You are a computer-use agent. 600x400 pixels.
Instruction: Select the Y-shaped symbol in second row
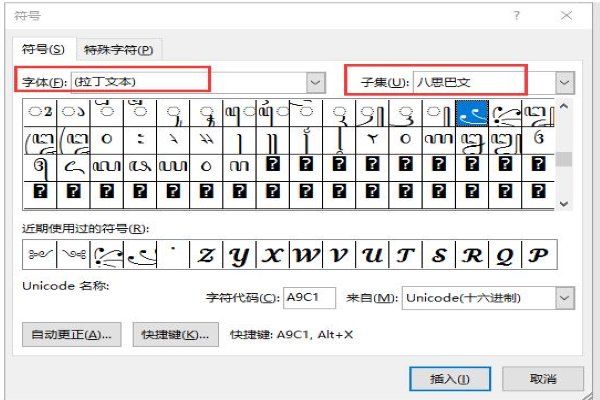point(372,140)
